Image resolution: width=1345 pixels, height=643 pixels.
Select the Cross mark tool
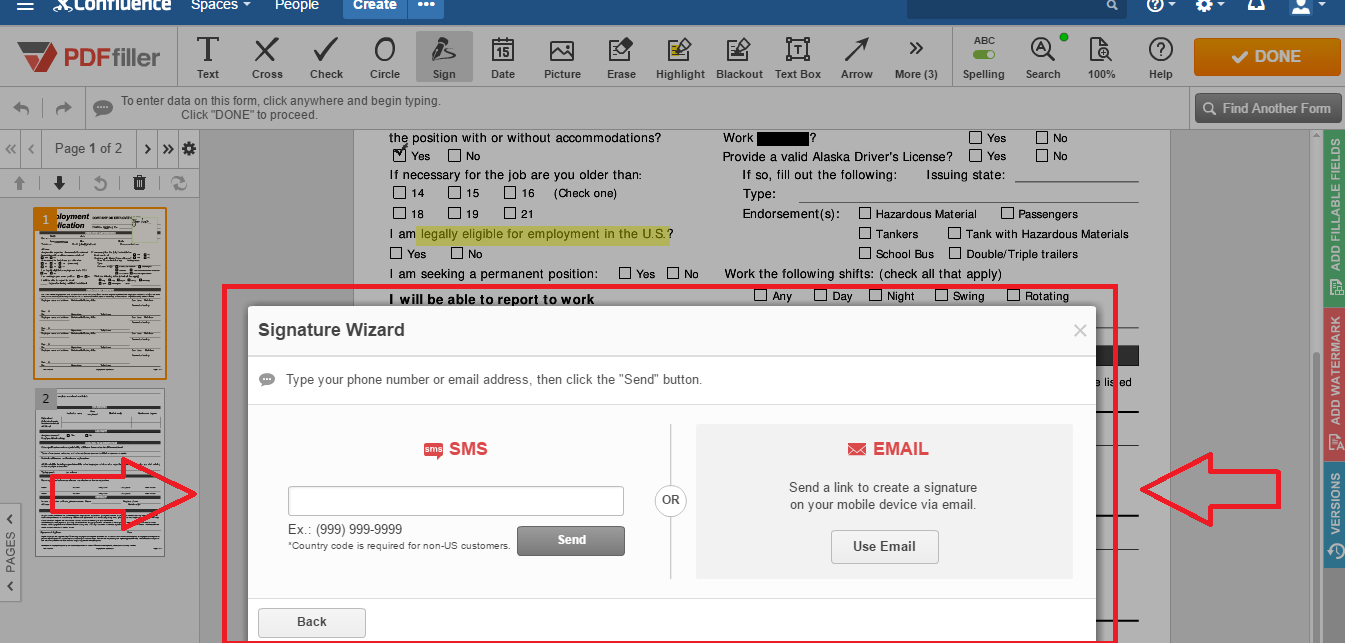point(267,57)
